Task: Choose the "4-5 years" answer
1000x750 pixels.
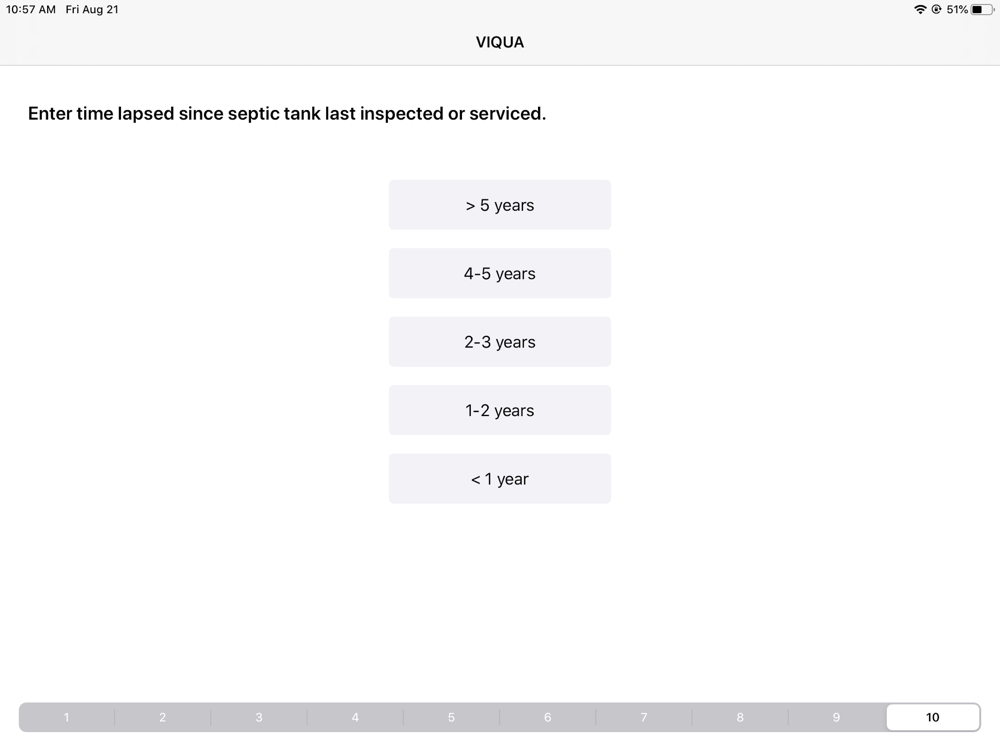Action: point(500,273)
